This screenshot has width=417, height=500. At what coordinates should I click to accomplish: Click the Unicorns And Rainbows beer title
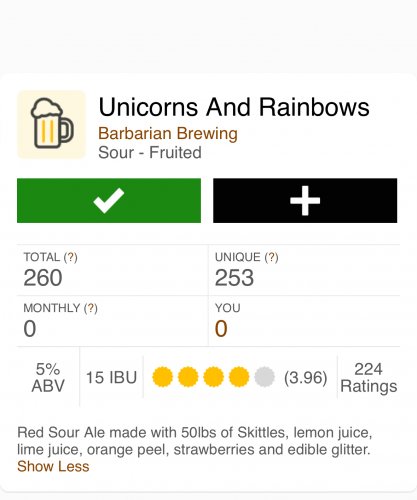(234, 107)
